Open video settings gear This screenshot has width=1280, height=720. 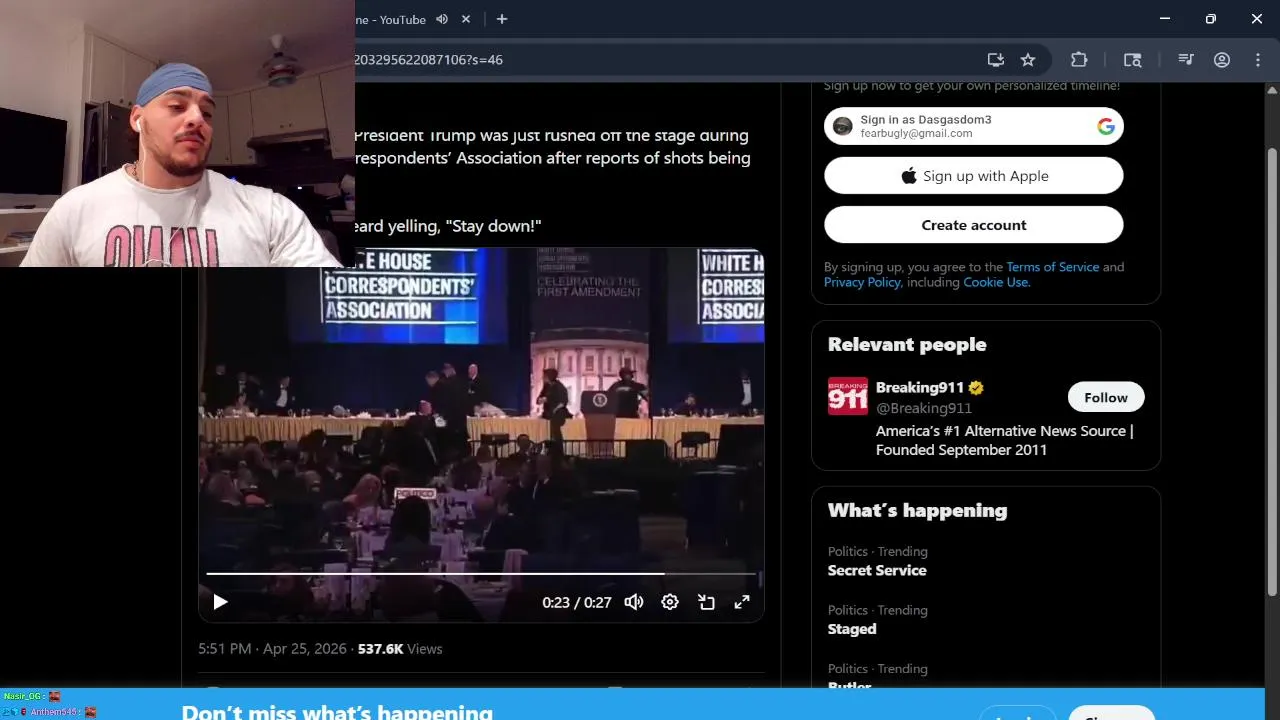coord(670,602)
